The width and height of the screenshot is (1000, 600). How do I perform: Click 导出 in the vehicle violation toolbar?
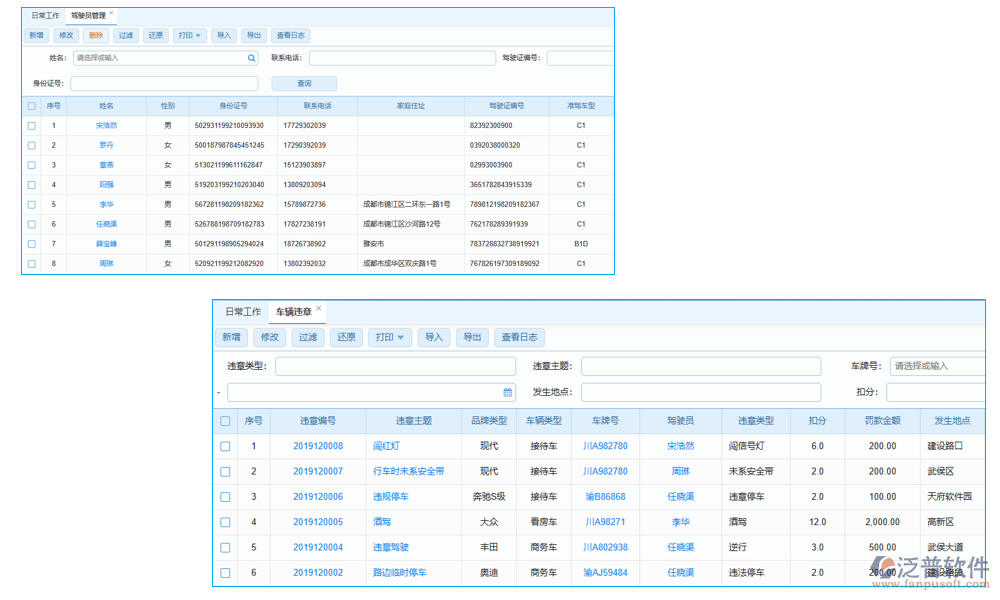(473, 338)
